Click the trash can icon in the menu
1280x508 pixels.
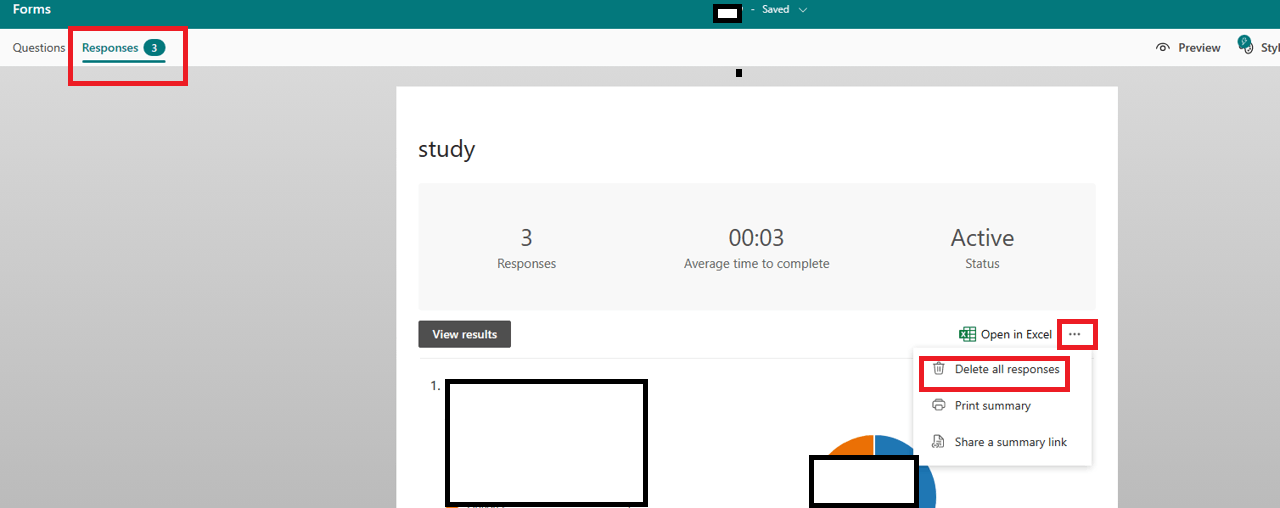938,369
